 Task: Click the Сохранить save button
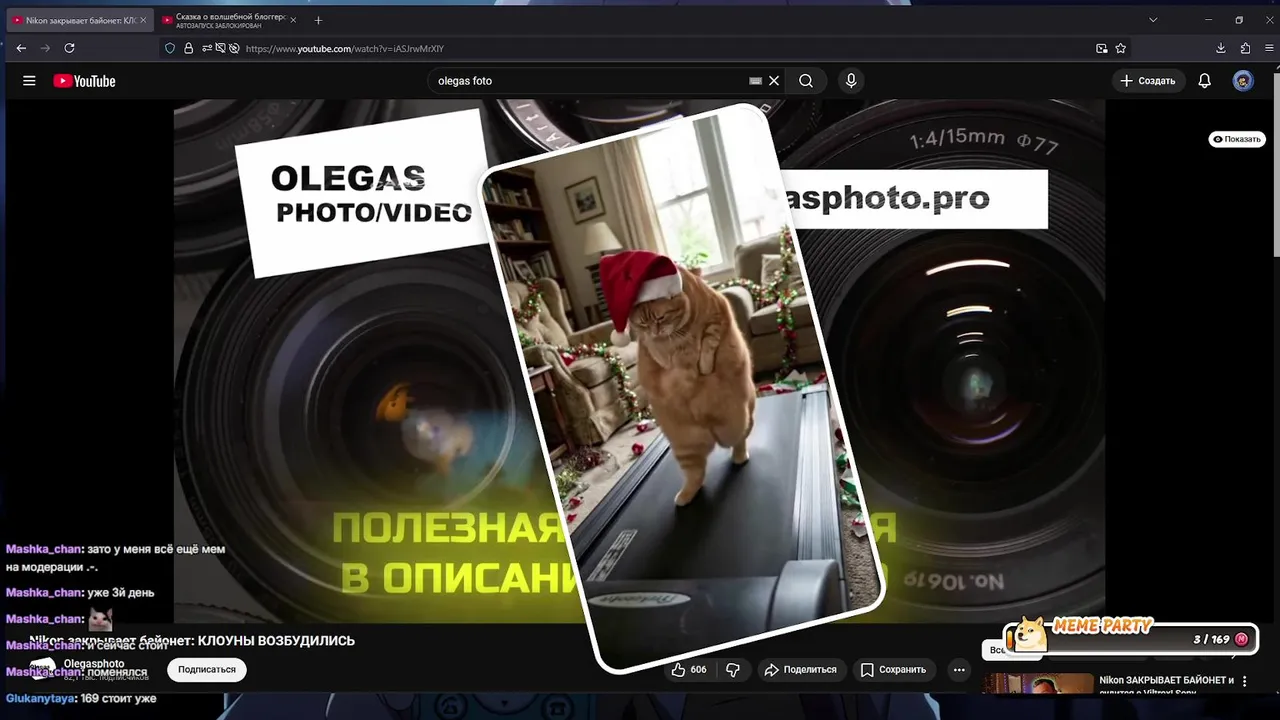pyautogui.click(x=893, y=670)
